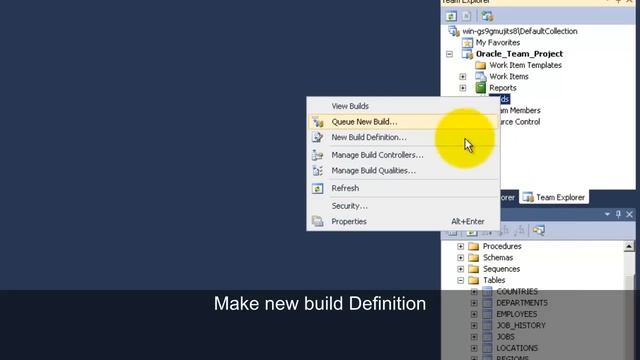Image resolution: width=640 pixels, height=360 pixels.
Task: Select Tables folder
Action: 494,280
